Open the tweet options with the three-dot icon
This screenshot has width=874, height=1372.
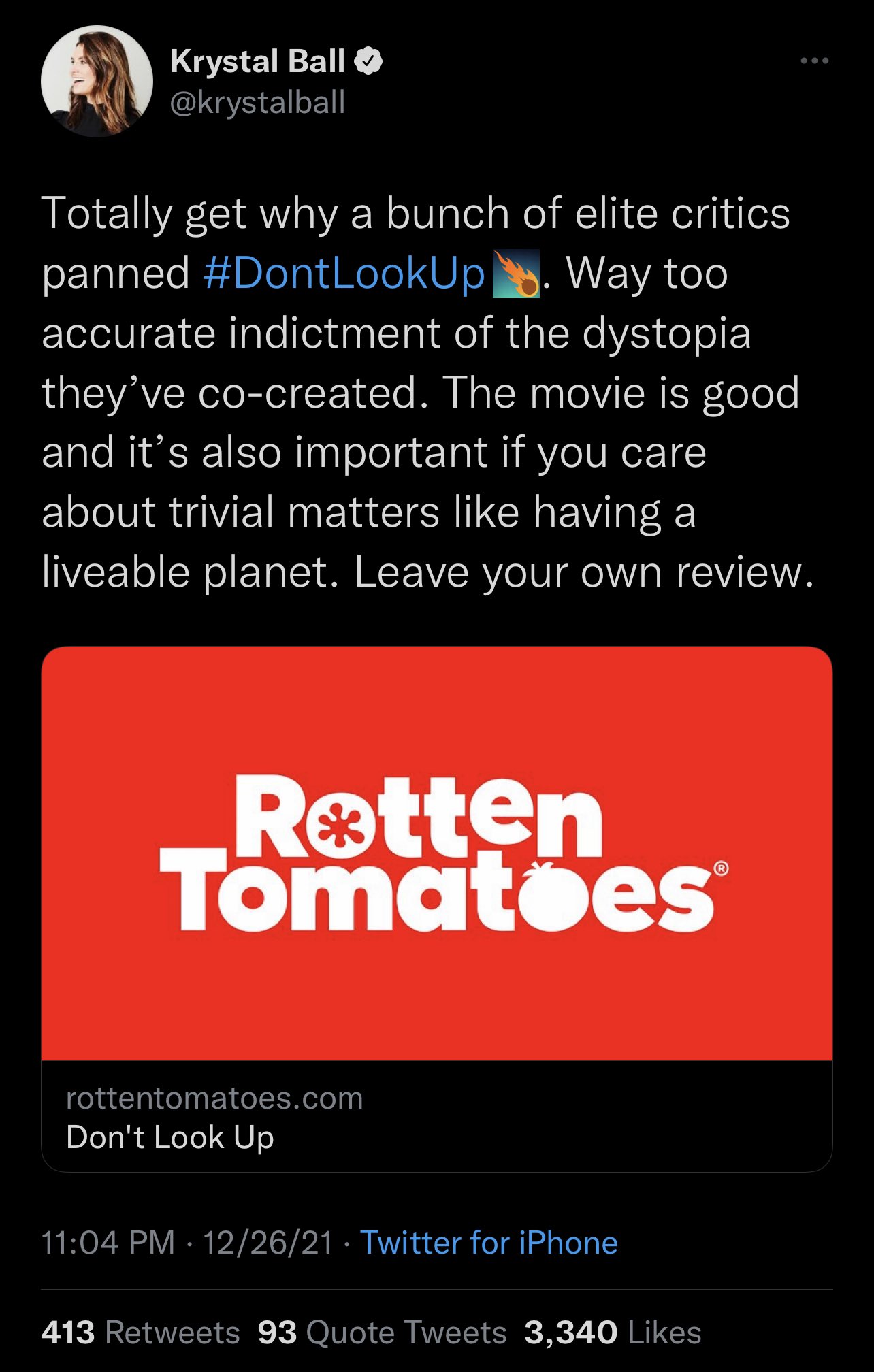click(x=816, y=61)
